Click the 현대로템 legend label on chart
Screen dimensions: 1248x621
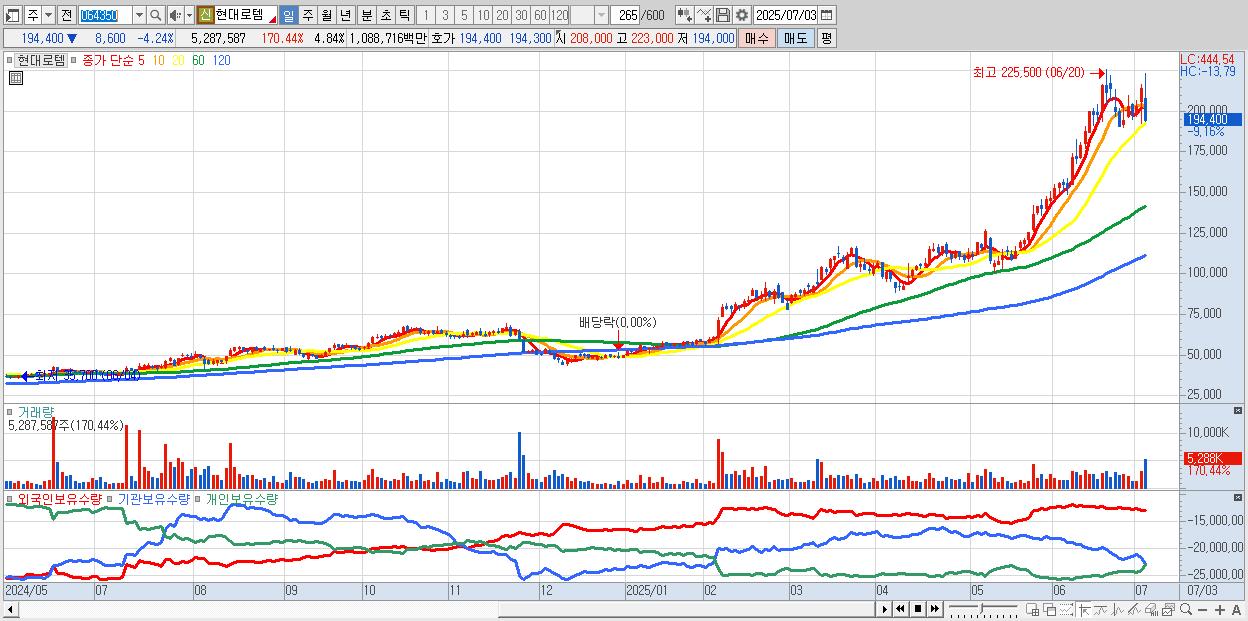point(42,60)
